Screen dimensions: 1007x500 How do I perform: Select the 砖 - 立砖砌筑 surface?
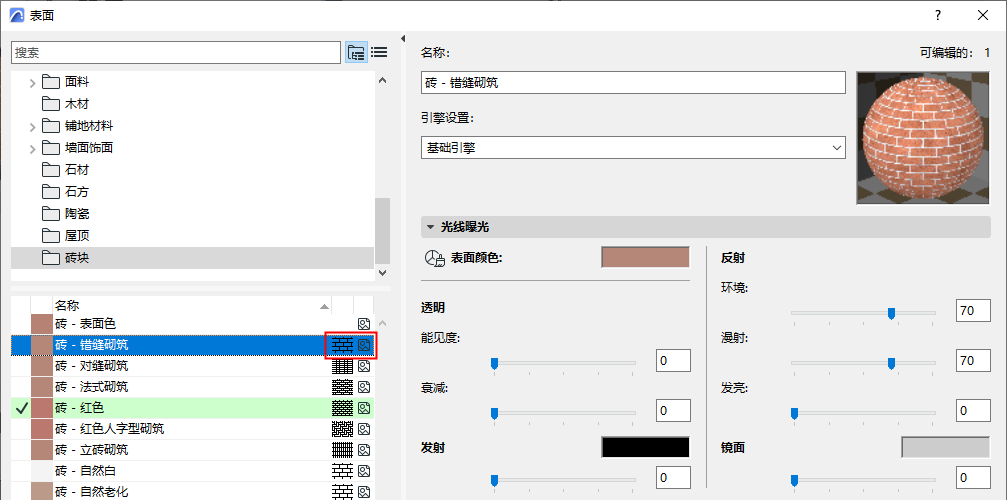(193, 449)
